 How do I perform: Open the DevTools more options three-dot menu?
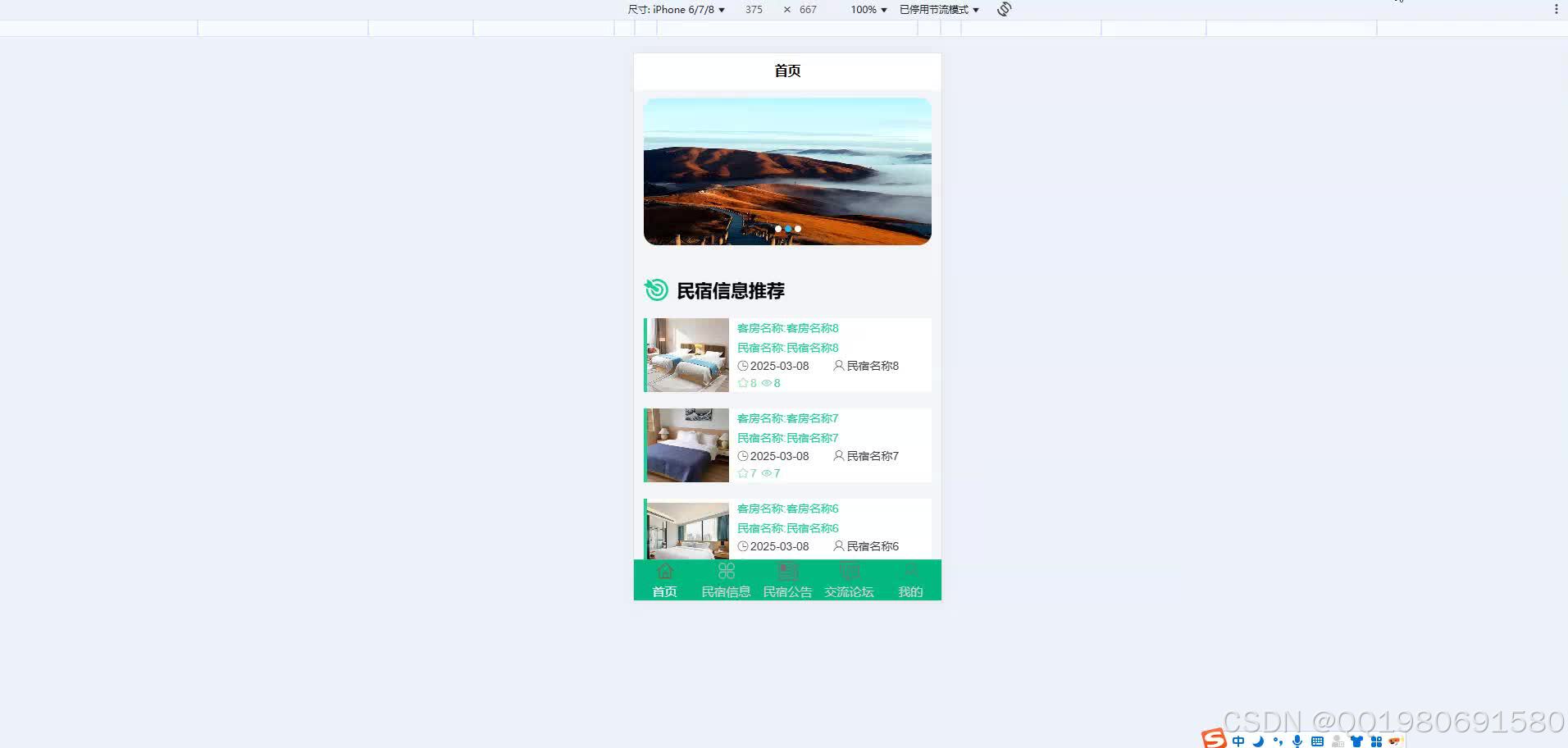pos(1557,9)
